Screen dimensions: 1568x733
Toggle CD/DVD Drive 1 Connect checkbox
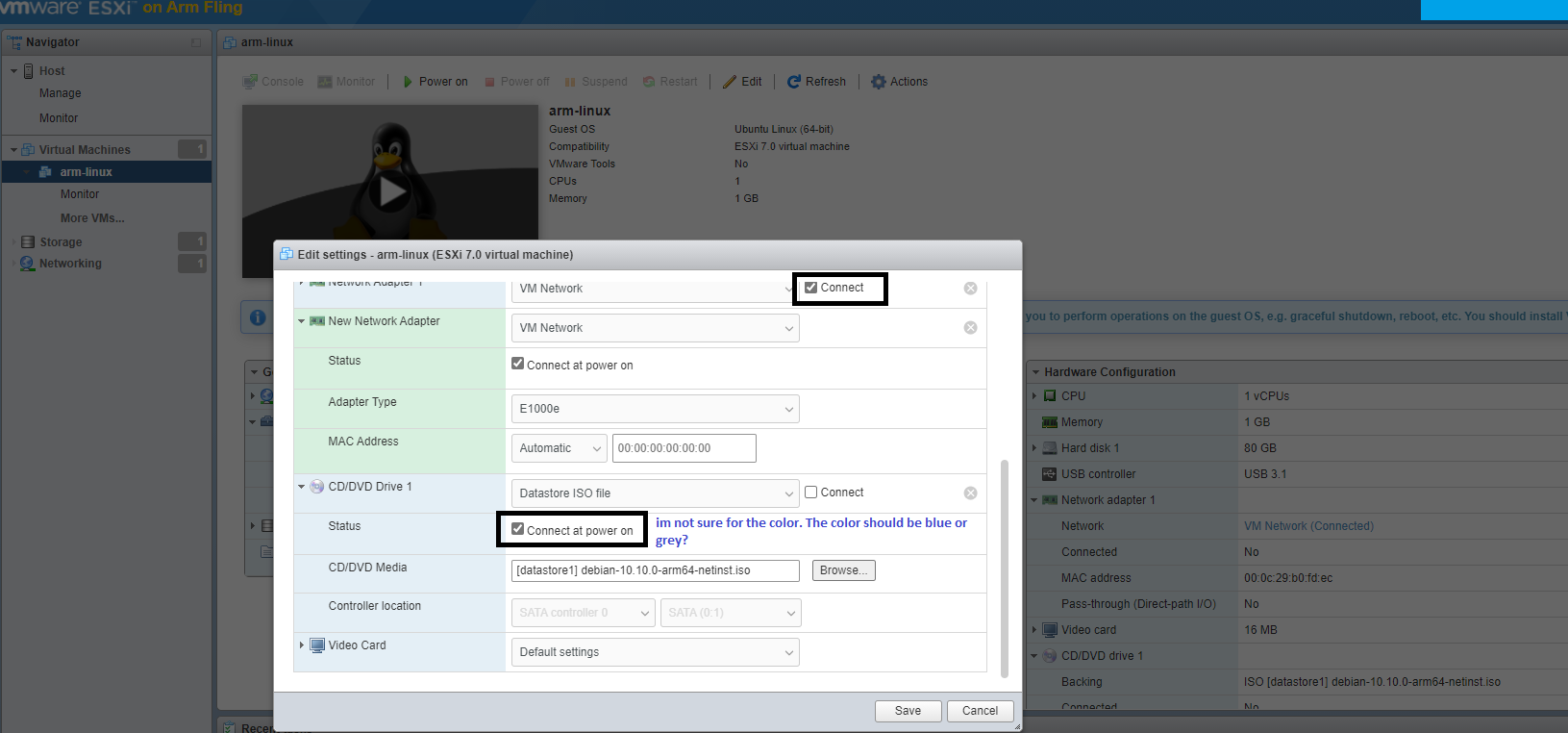click(811, 493)
